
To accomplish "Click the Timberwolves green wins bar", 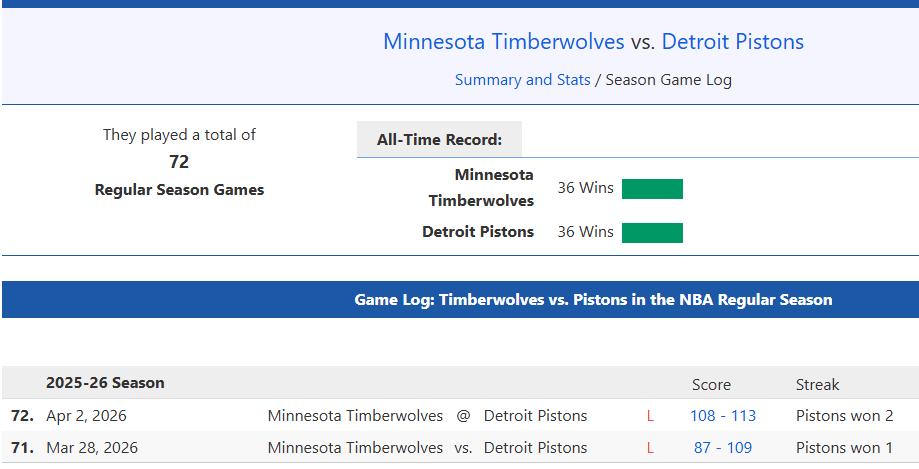I will [652, 189].
